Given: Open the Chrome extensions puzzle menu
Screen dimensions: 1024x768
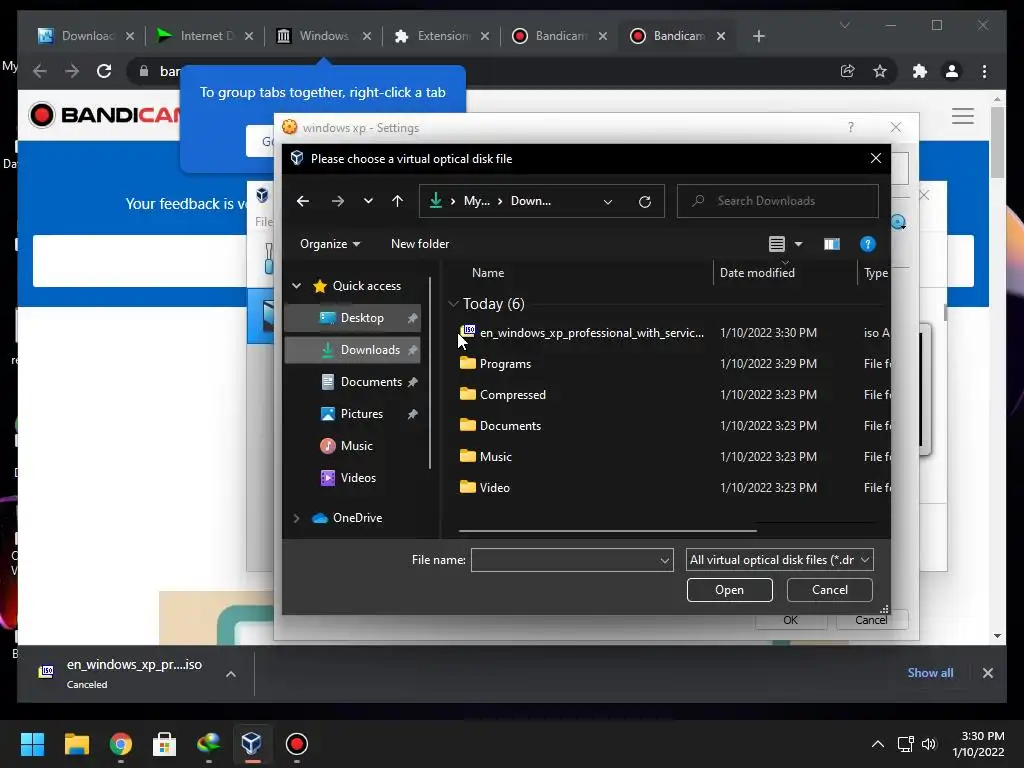Looking at the screenshot, I should 920,71.
